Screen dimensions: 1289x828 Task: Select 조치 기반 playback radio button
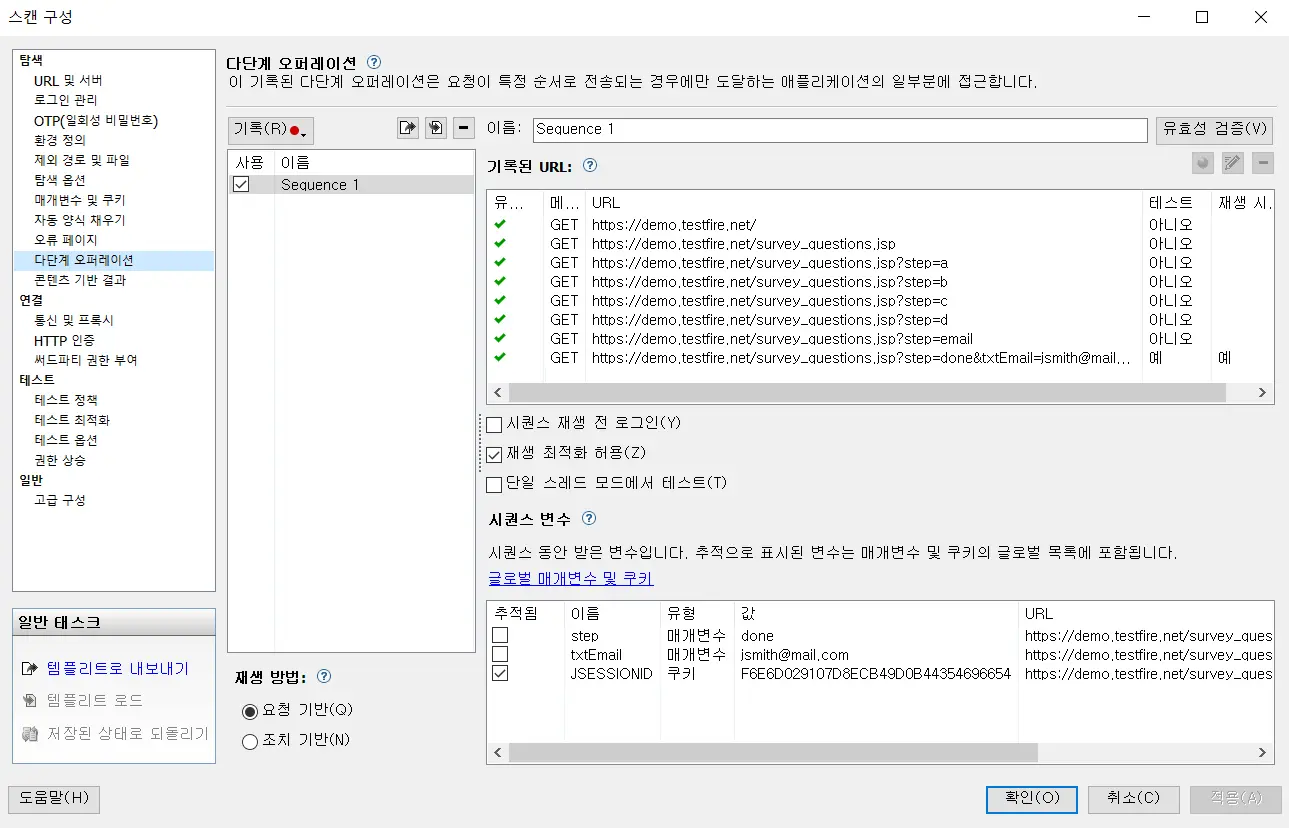click(x=250, y=741)
